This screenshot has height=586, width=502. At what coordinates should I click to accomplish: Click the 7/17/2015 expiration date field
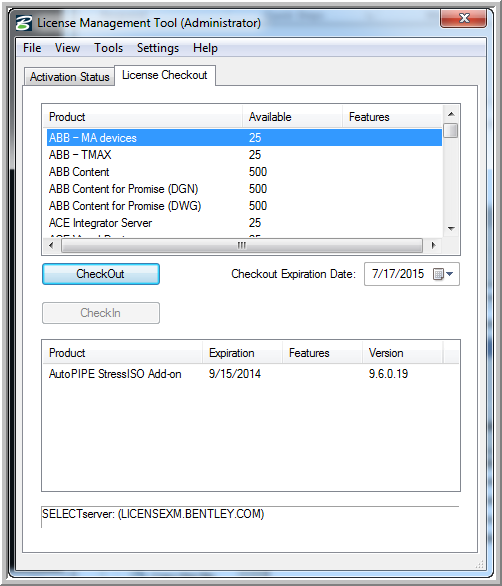point(398,274)
